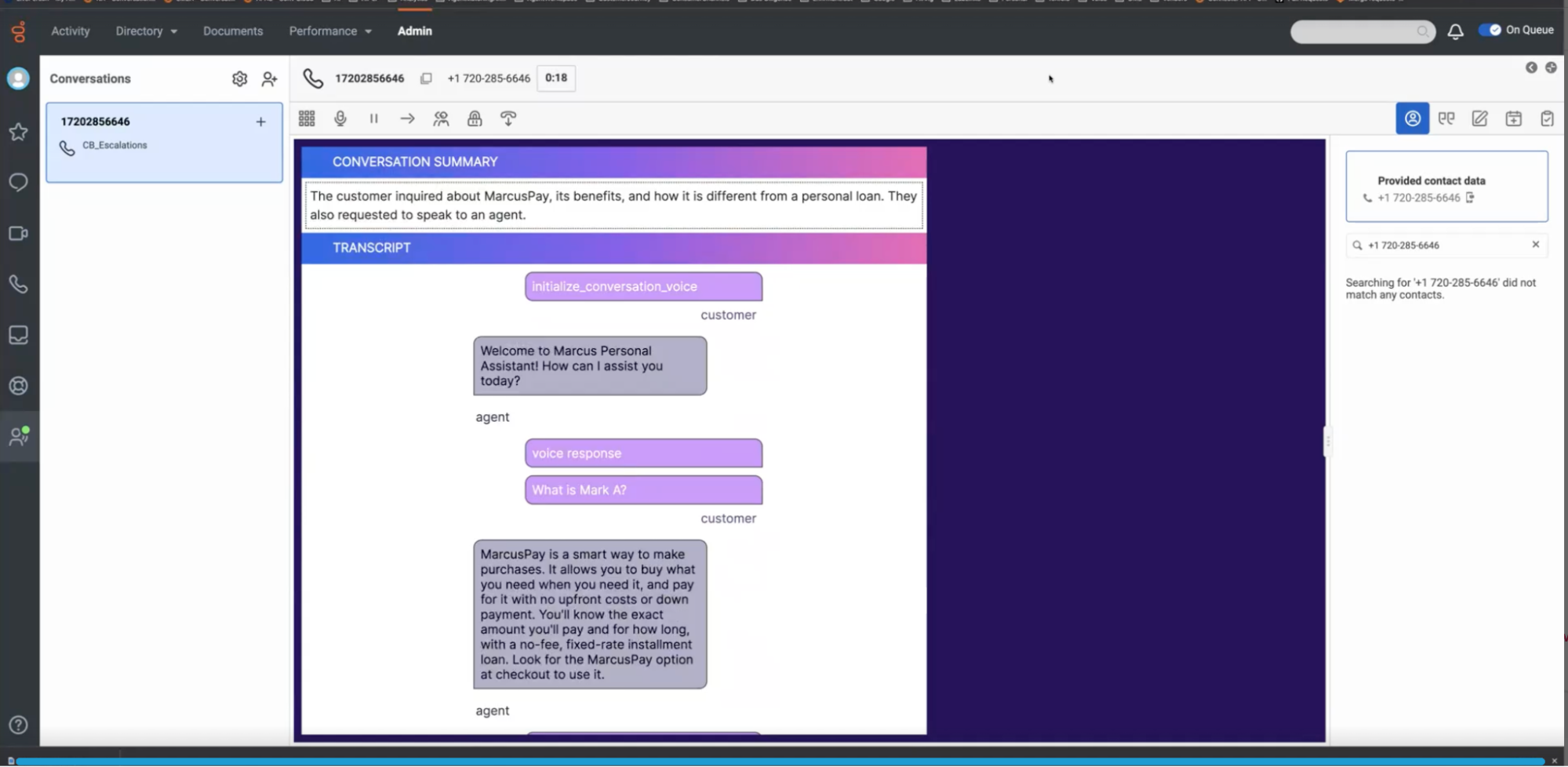
Task: Clear the contact search field
Action: click(x=1535, y=245)
